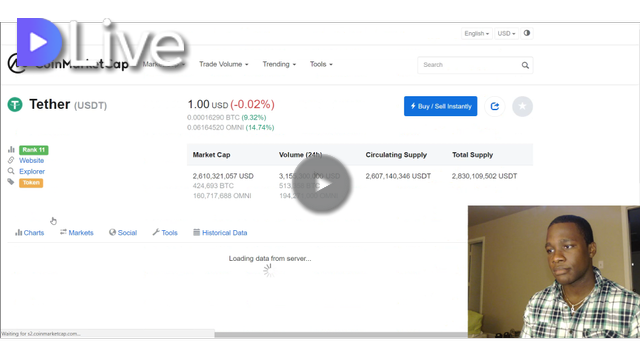Click the Loading data from server text
This screenshot has width=640, height=360.
270,258
